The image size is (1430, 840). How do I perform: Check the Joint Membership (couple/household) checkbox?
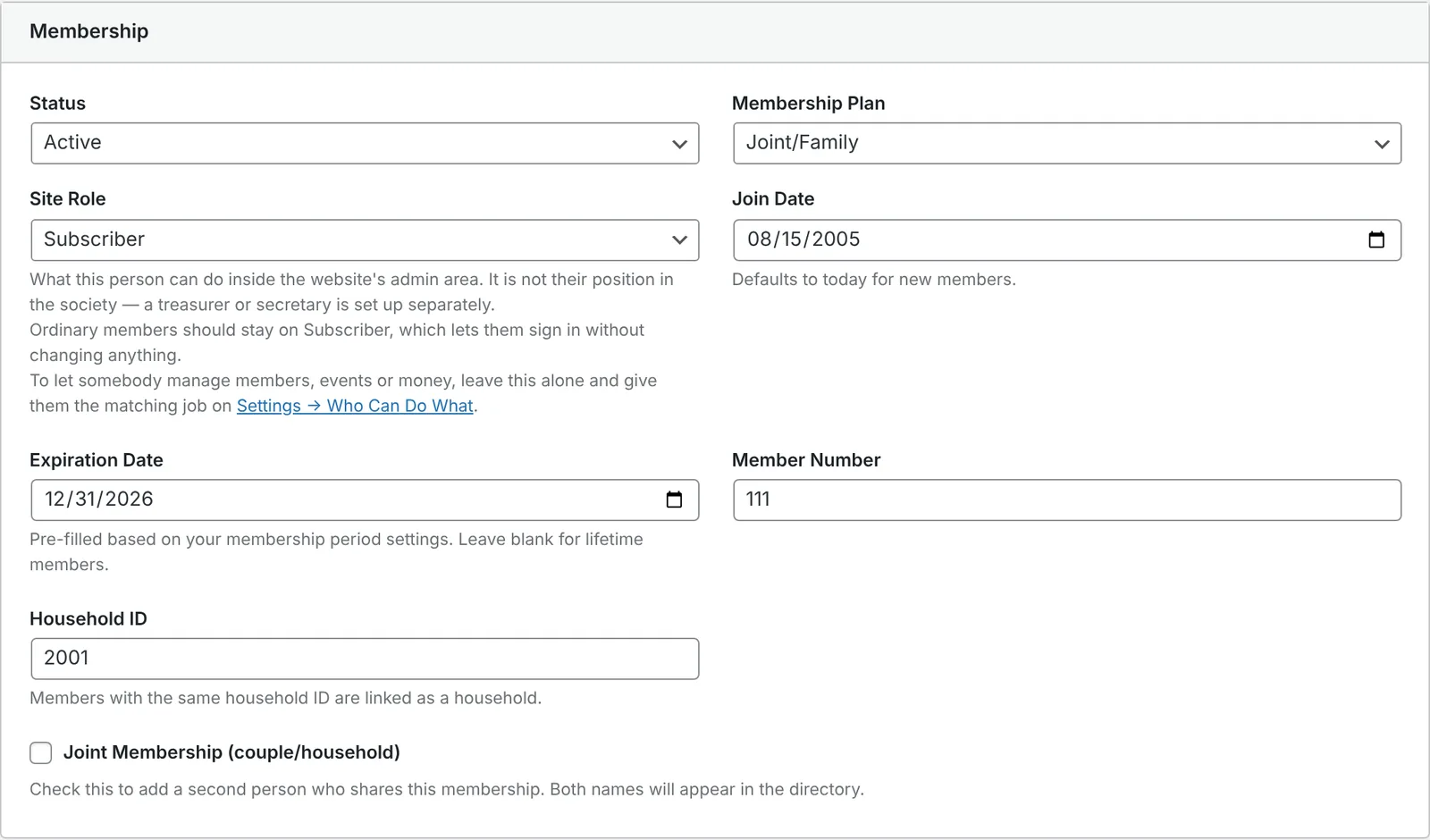[x=41, y=752]
